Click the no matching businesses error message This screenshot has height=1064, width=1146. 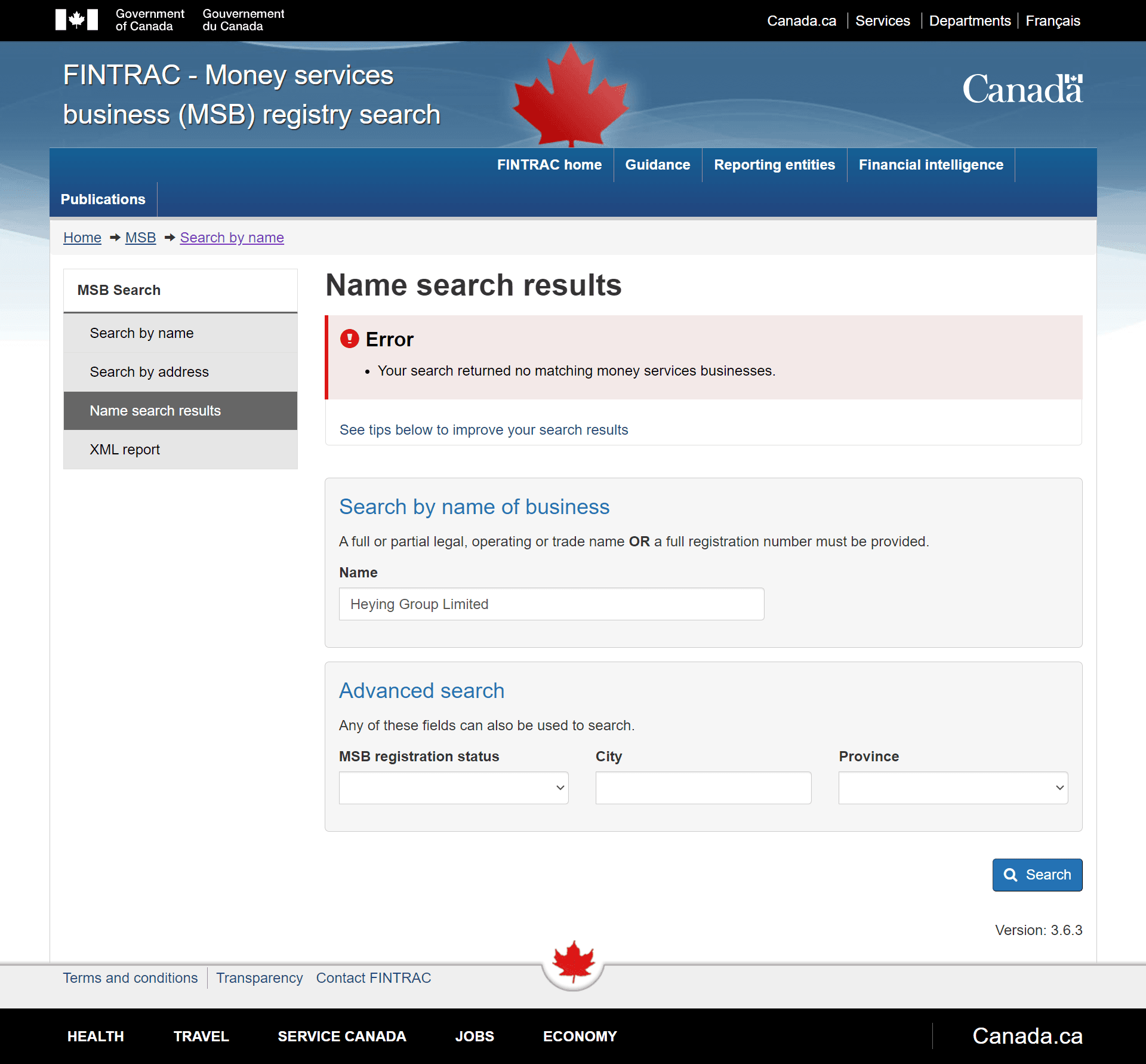tap(577, 371)
